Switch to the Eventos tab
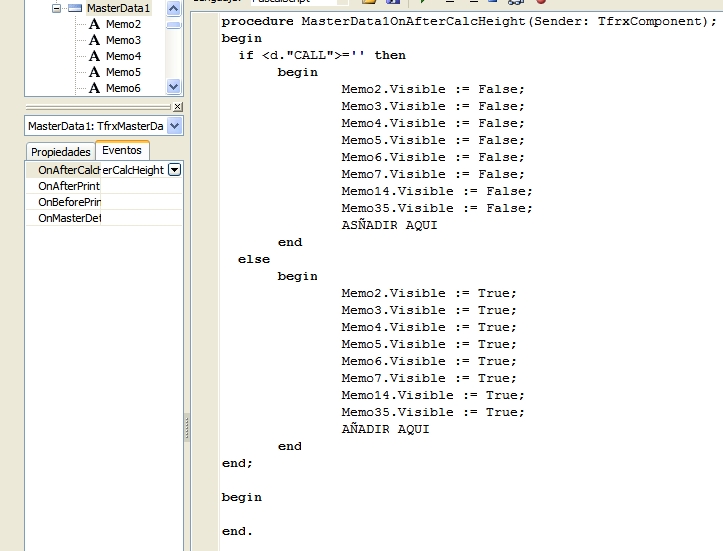The width and height of the screenshot is (723, 551). [x=122, y=151]
